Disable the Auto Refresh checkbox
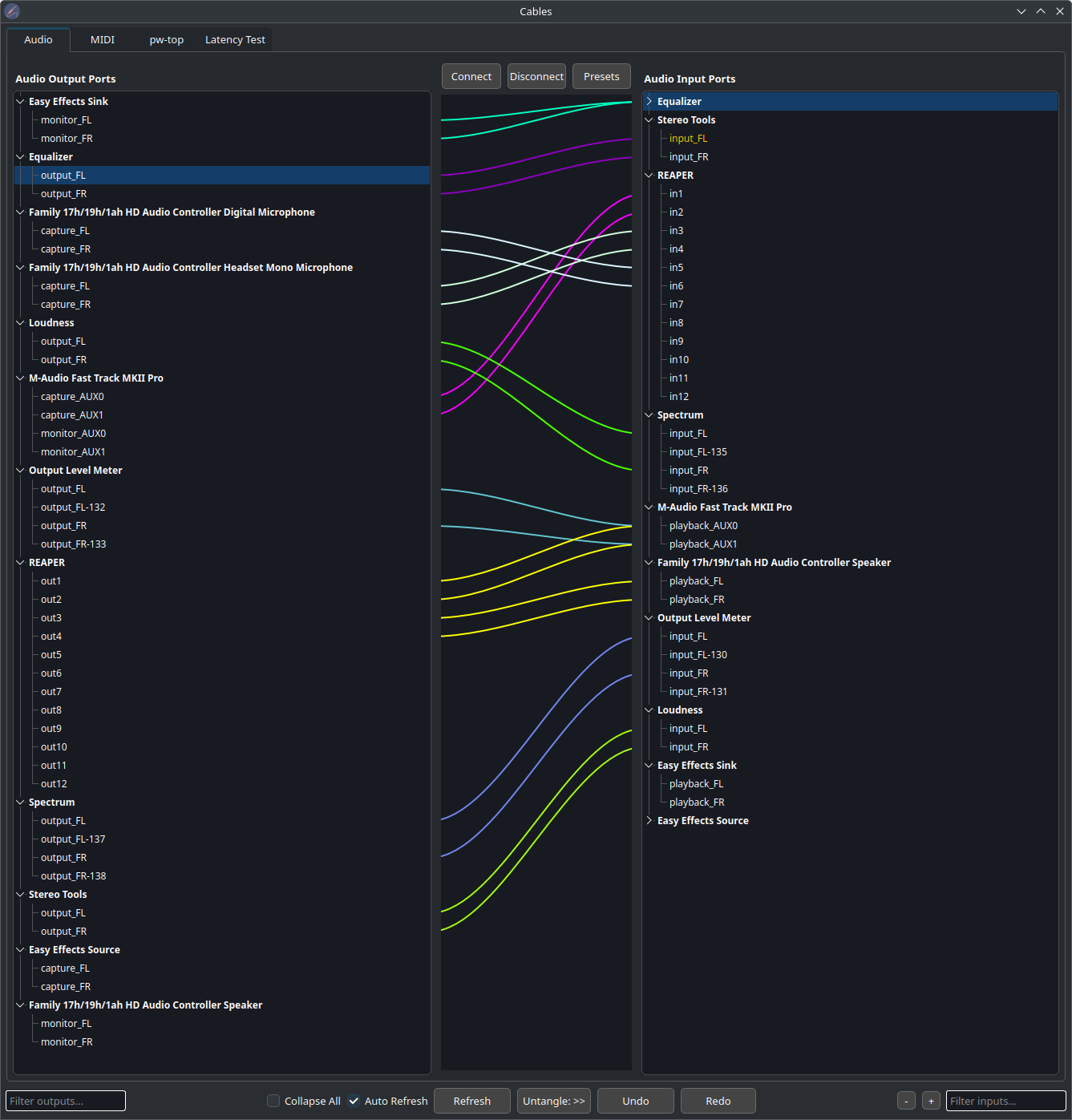This screenshot has height=1120, width=1072. tap(354, 1101)
